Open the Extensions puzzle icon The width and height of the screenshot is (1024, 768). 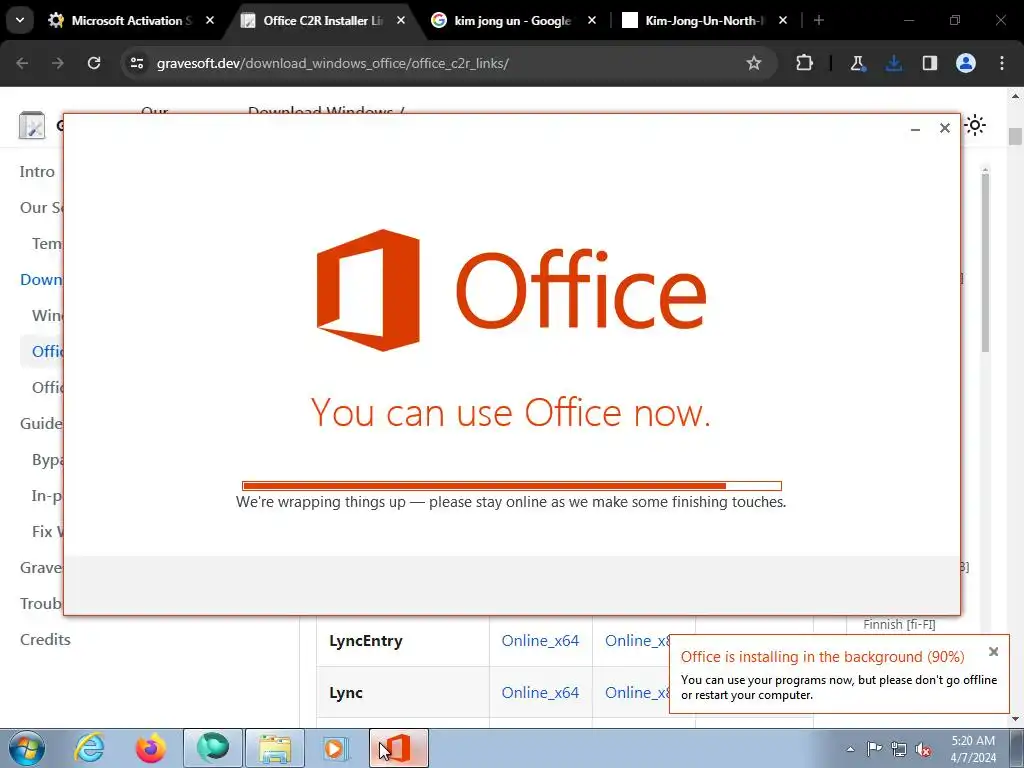pos(805,63)
